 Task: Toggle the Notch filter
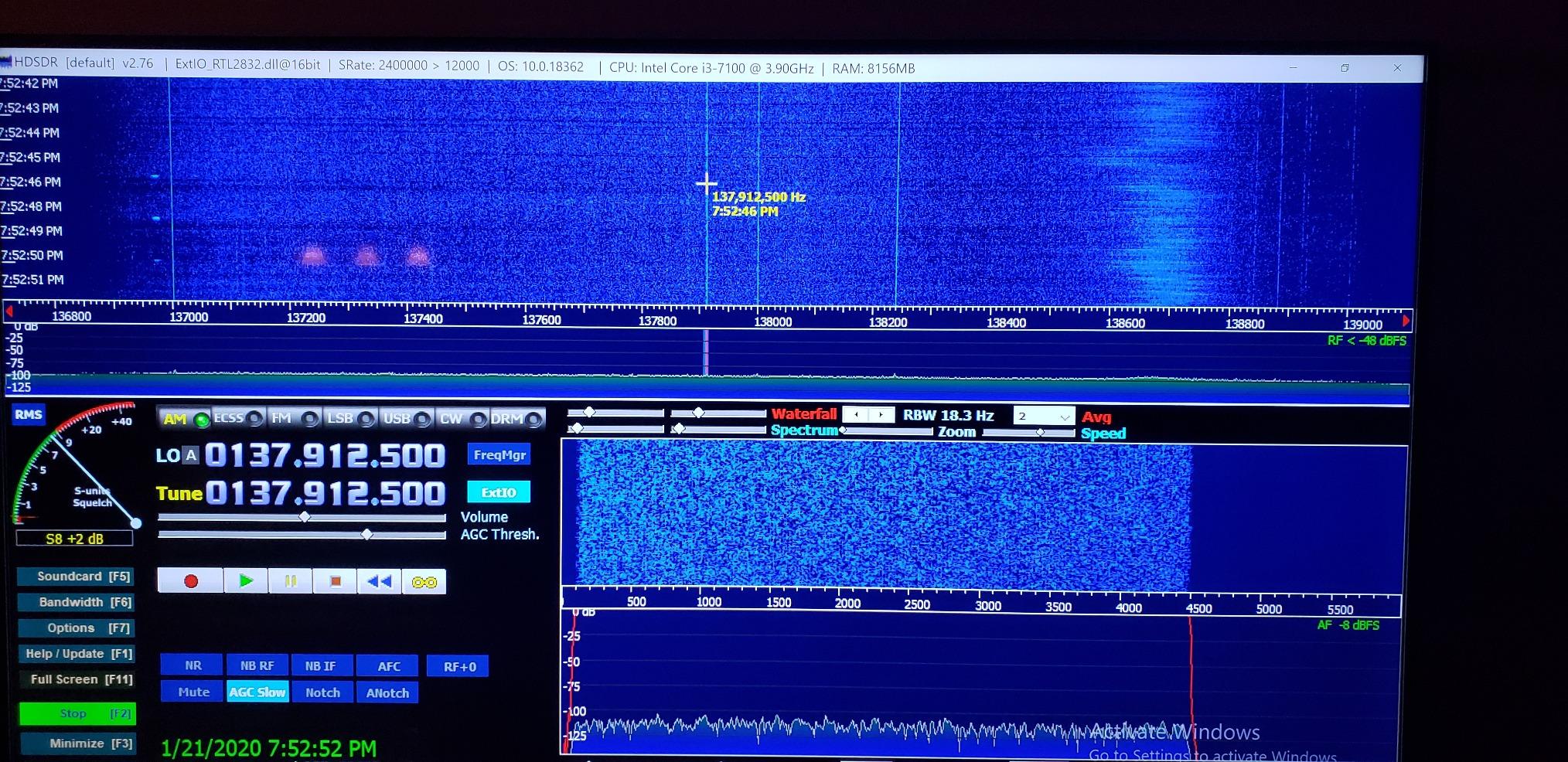322,692
